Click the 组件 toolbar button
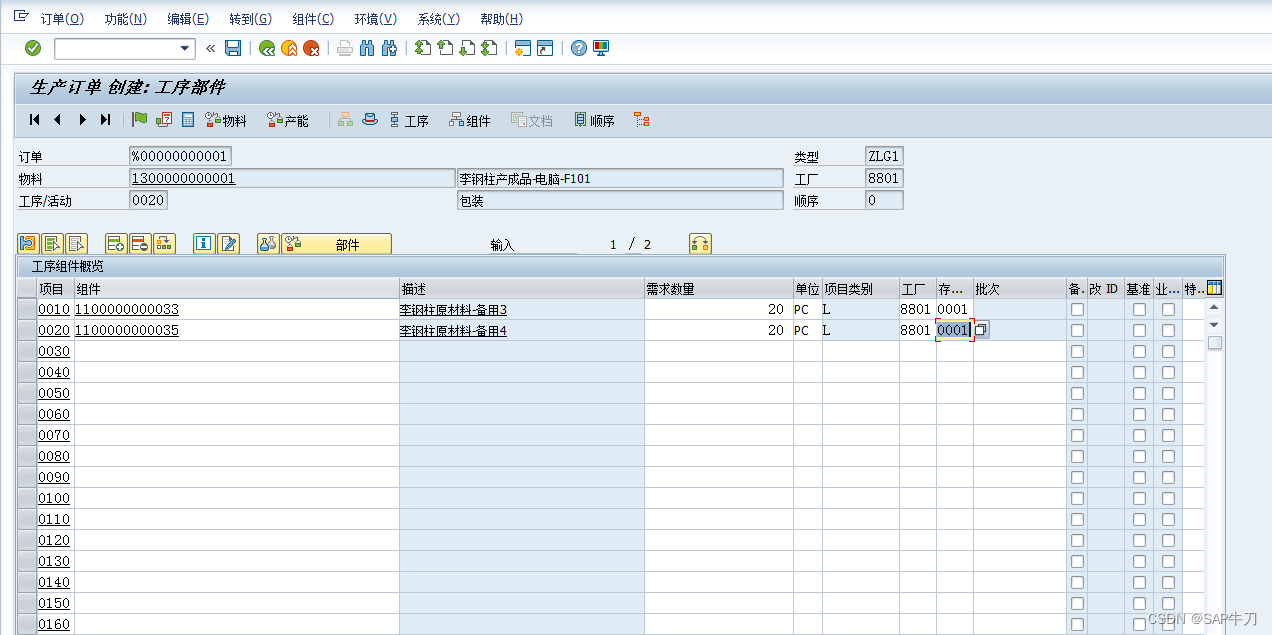 coord(470,120)
